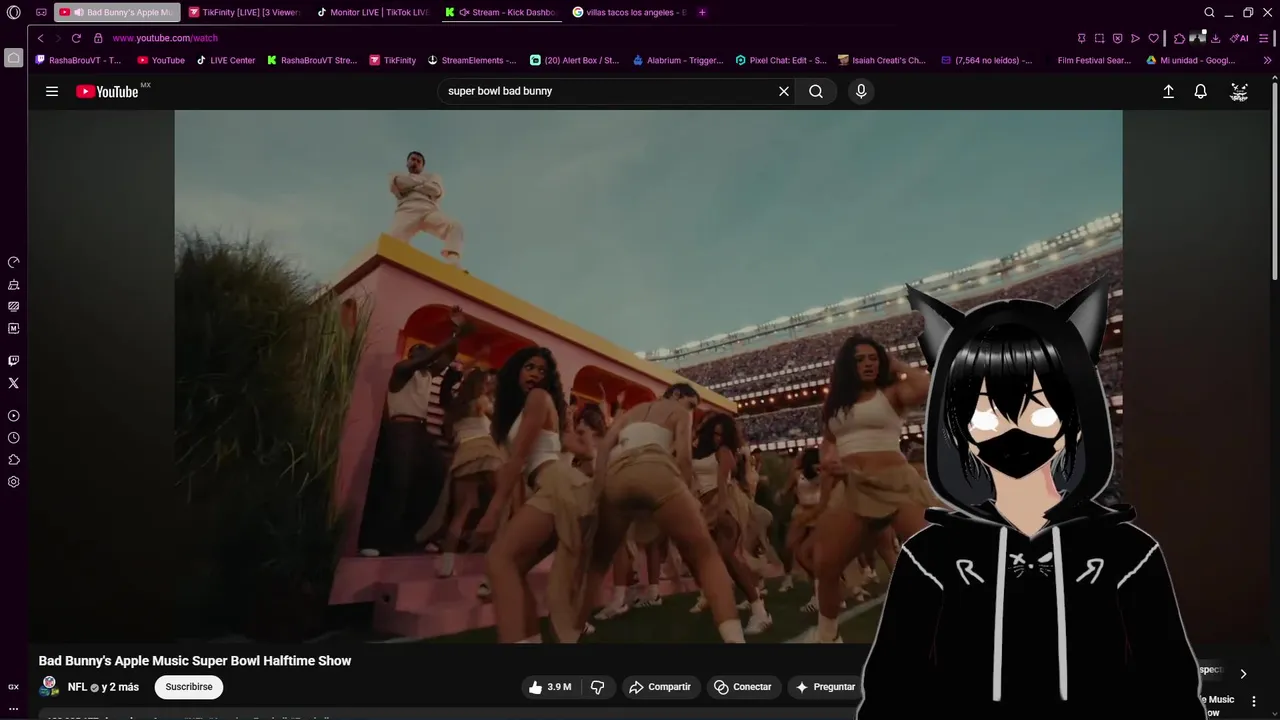The height and width of the screenshot is (720, 1280).
Task: Click the youtube.com/watch address bar
Action: coord(165,38)
